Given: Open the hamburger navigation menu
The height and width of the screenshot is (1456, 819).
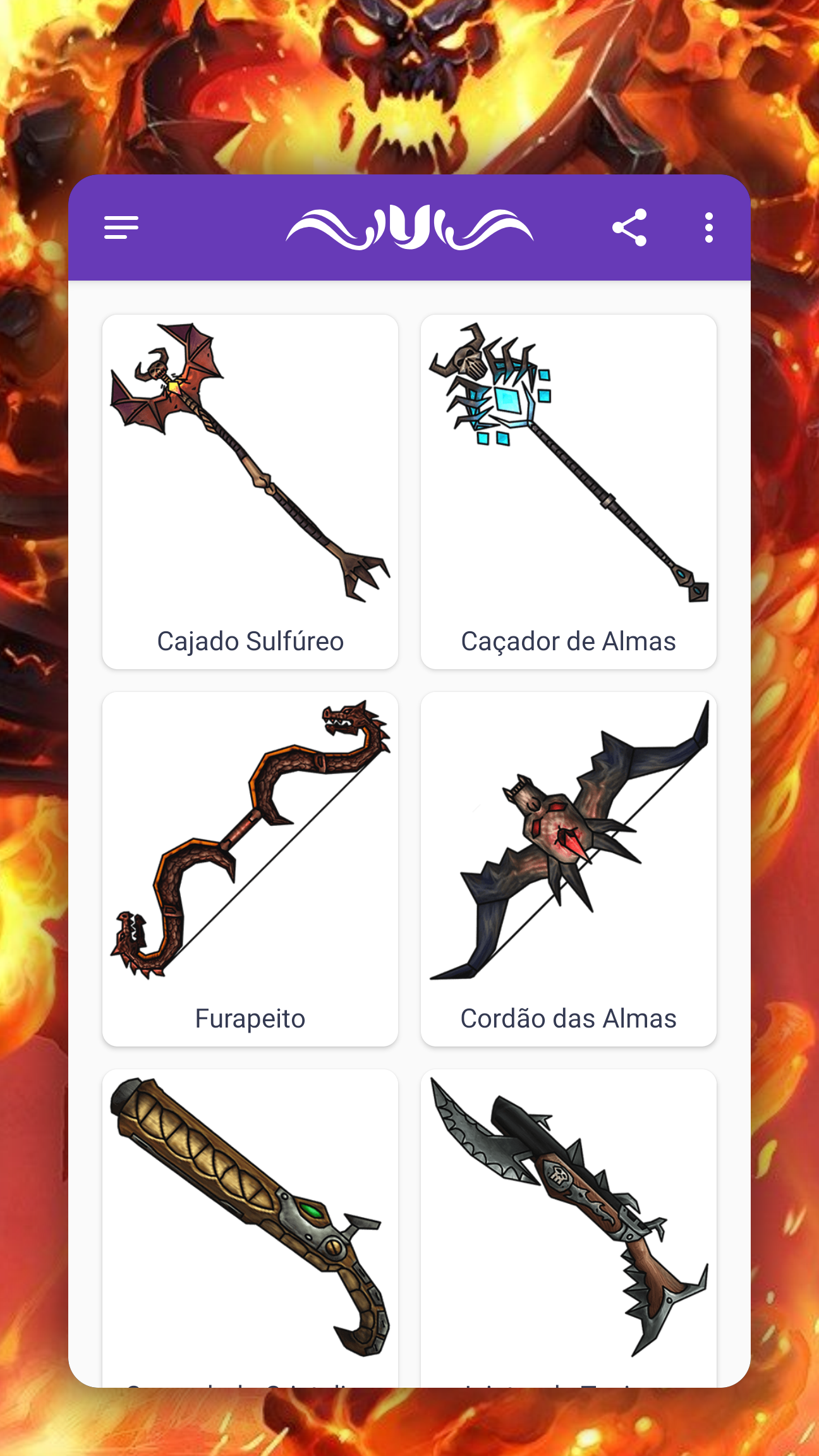Looking at the screenshot, I should (x=121, y=227).
